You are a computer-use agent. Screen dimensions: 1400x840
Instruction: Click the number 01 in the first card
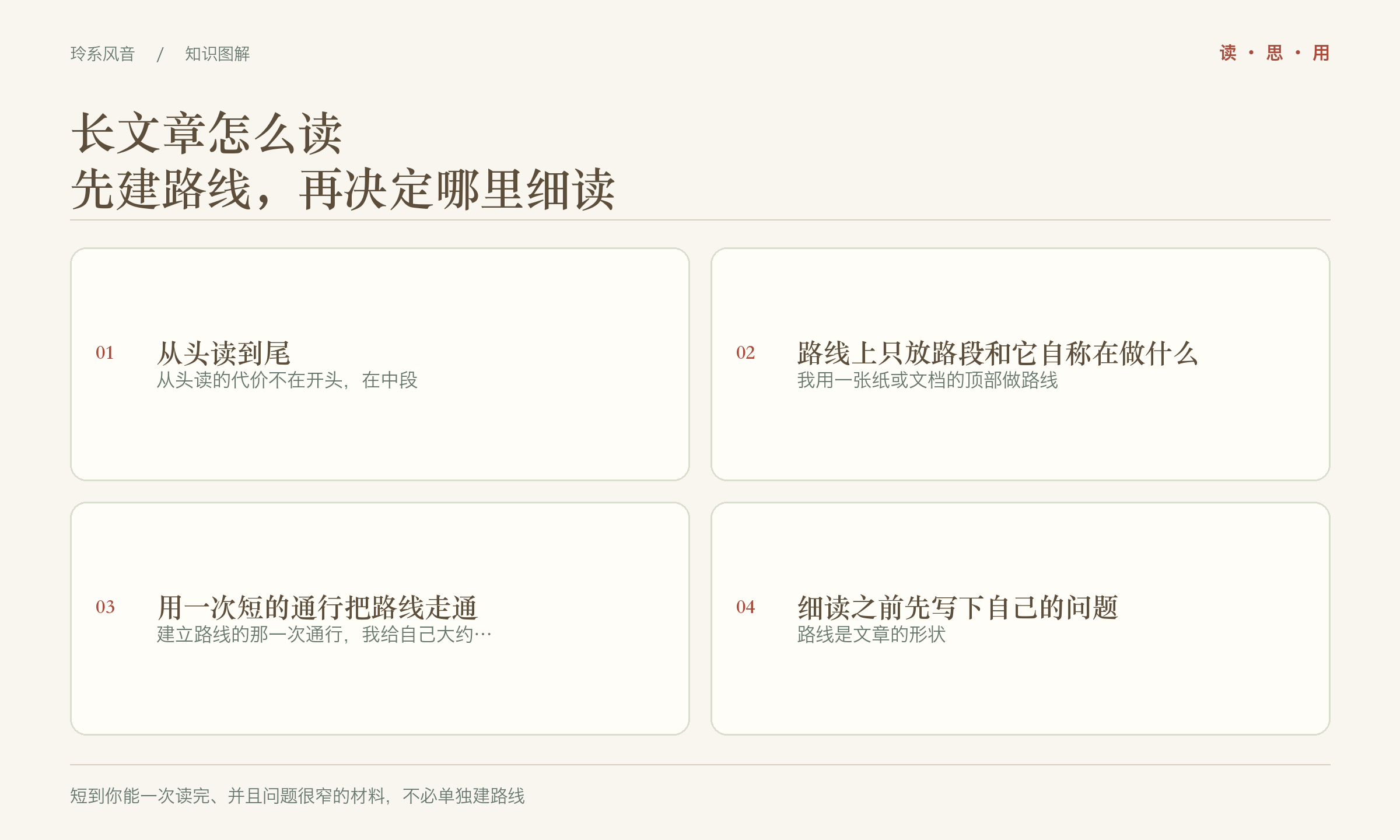(x=105, y=352)
